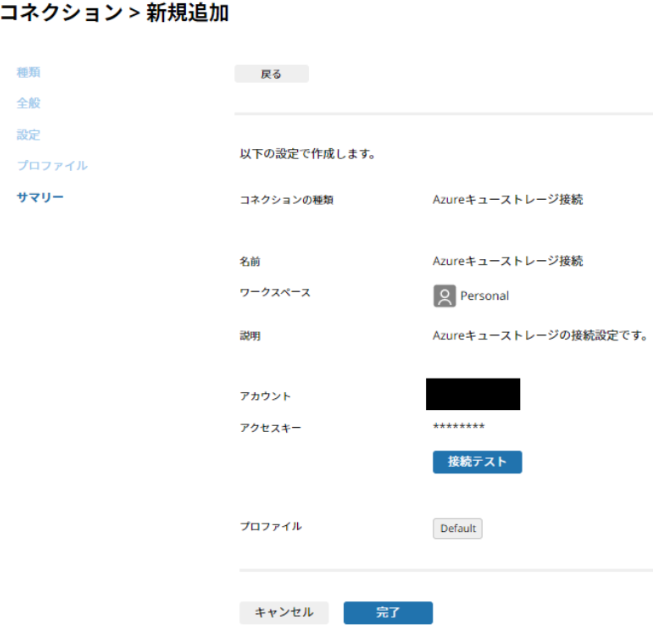This screenshot has height=625, width=653.
Task: Click the Personal workspace user icon
Action: tap(444, 296)
